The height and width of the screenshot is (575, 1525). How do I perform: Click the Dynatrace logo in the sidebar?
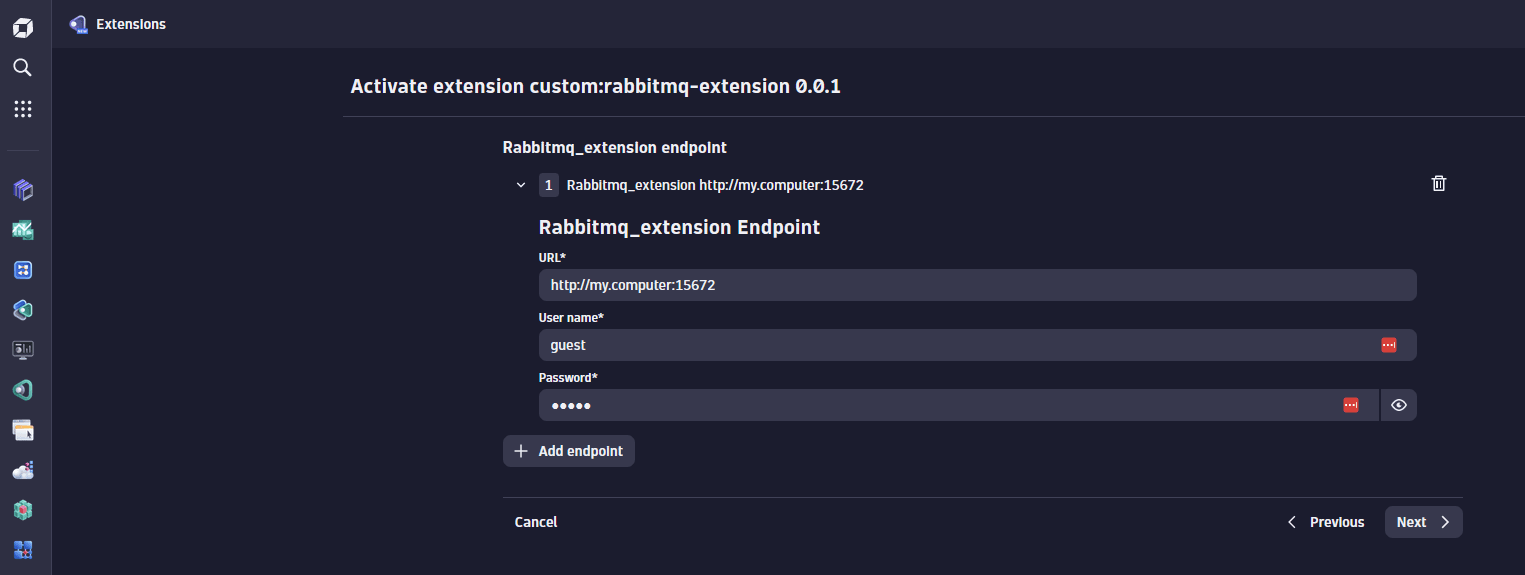pyautogui.click(x=22, y=27)
